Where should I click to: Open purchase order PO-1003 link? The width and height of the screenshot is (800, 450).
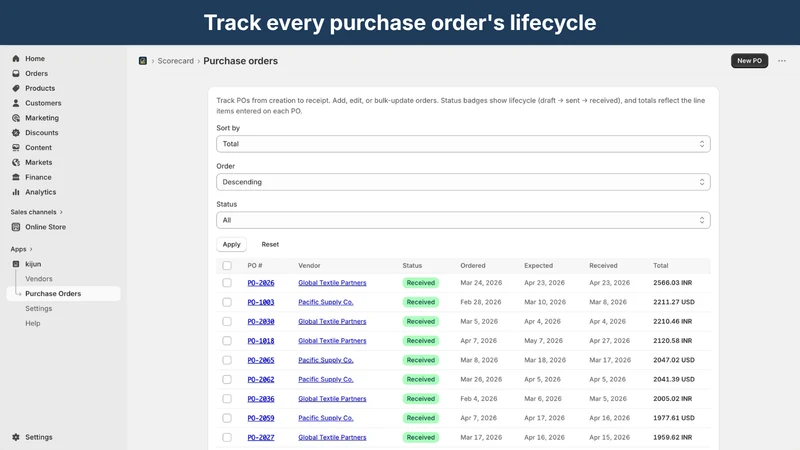pos(261,302)
